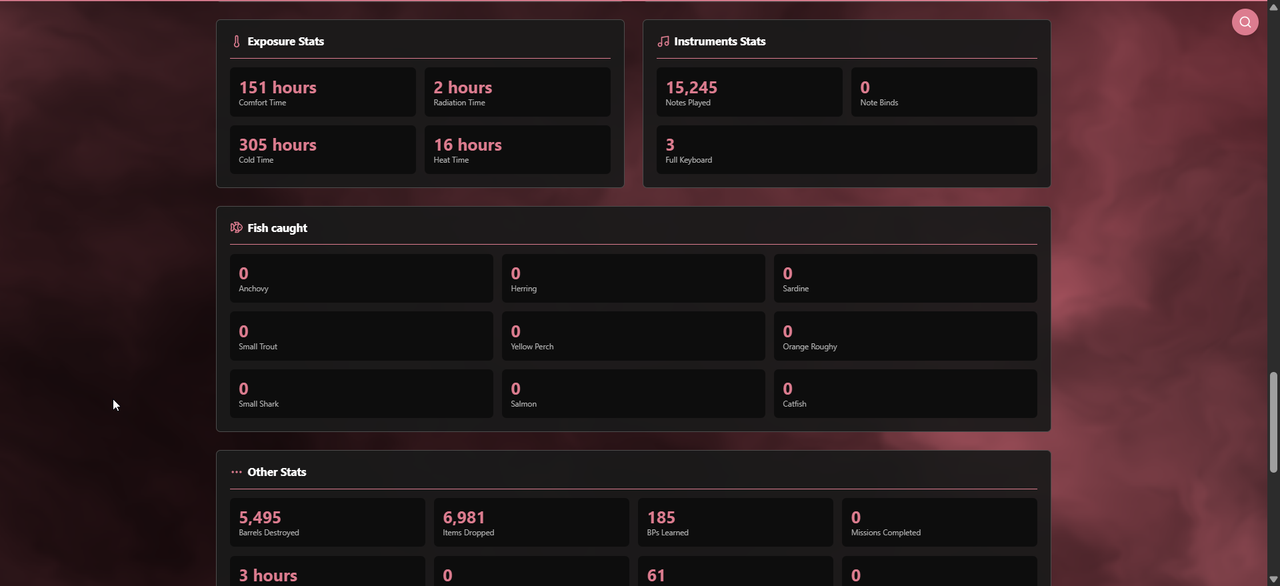
Task: Click the Missions Completed stat card
Action: click(x=939, y=522)
